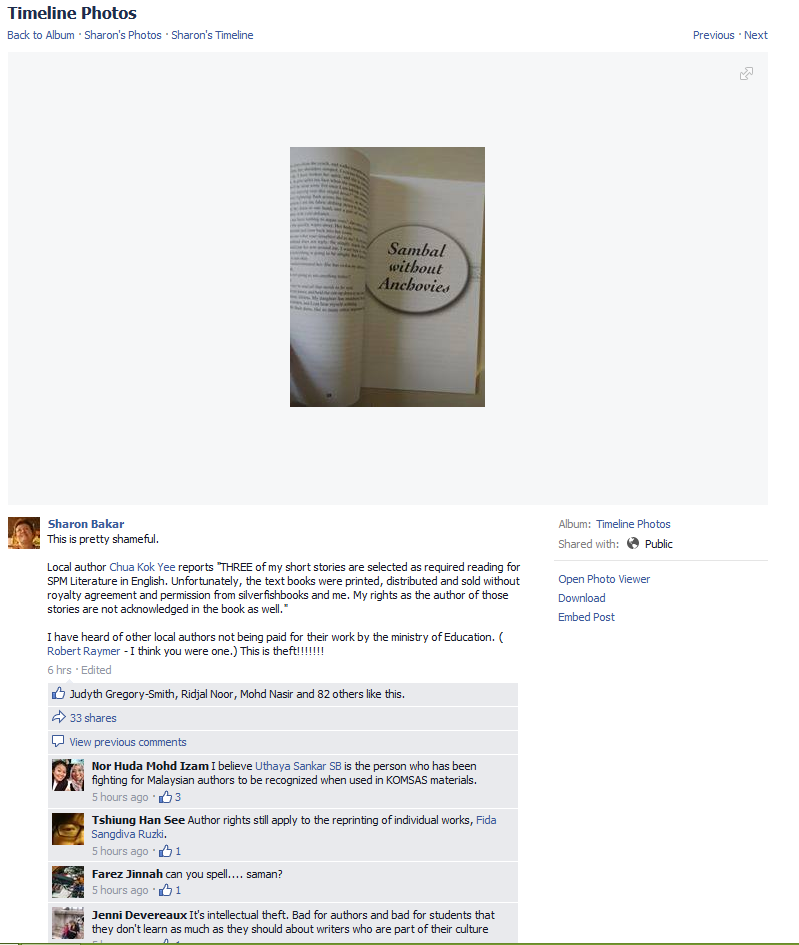Expand View previous comments
Image resolution: width=799 pixels, height=945 pixels.
tap(128, 742)
